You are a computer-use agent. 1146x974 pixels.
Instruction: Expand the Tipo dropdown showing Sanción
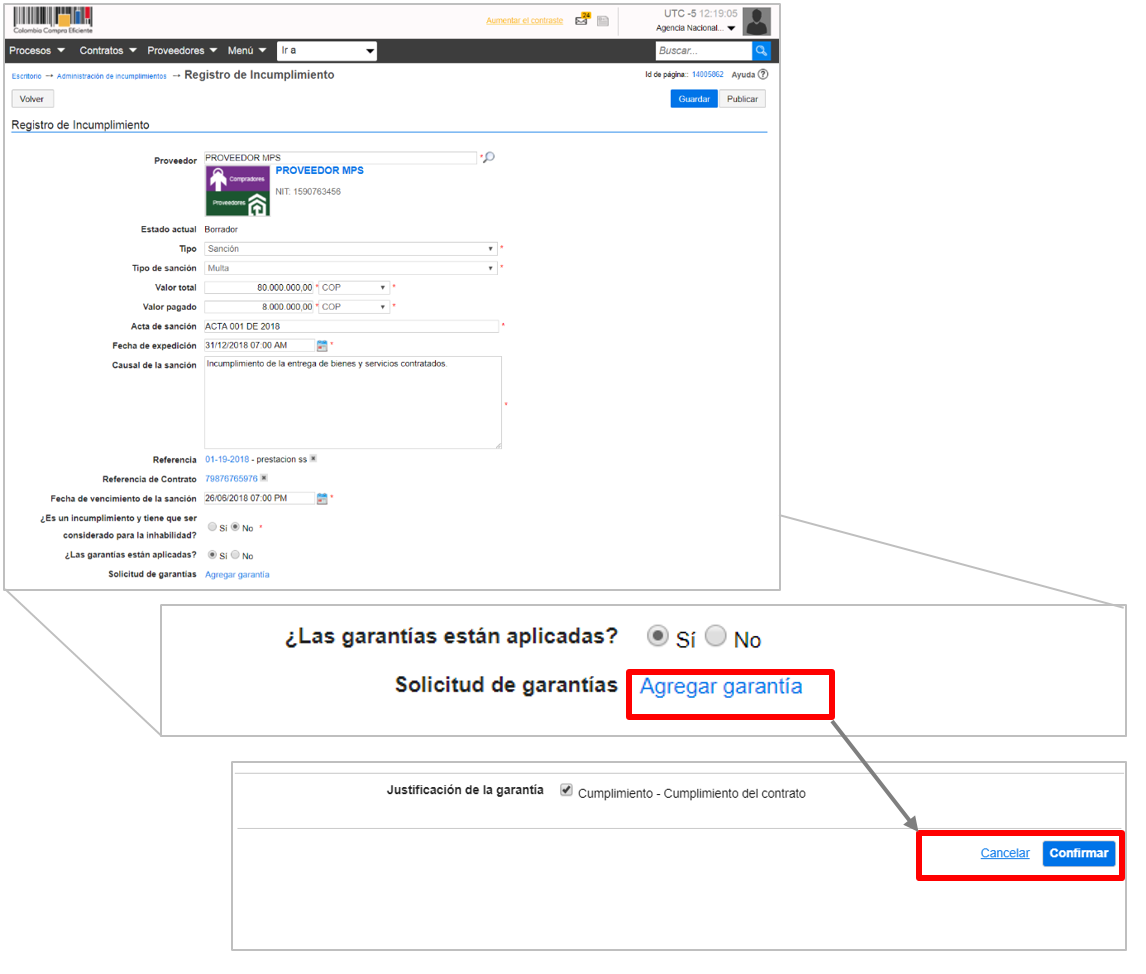[350, 249]
